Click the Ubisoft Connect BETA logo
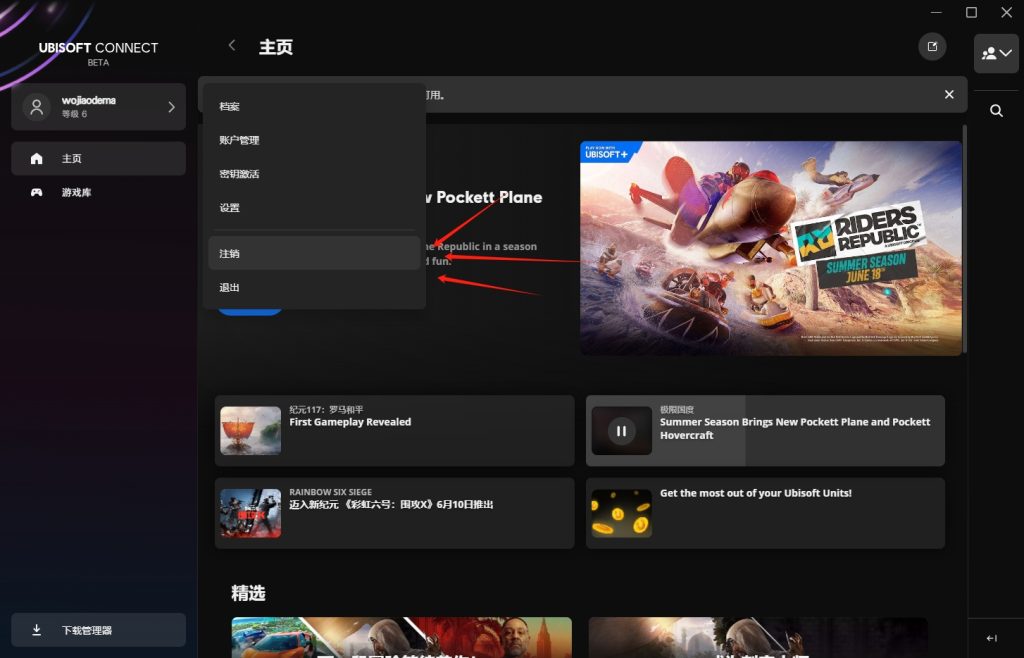 [98, 53]
